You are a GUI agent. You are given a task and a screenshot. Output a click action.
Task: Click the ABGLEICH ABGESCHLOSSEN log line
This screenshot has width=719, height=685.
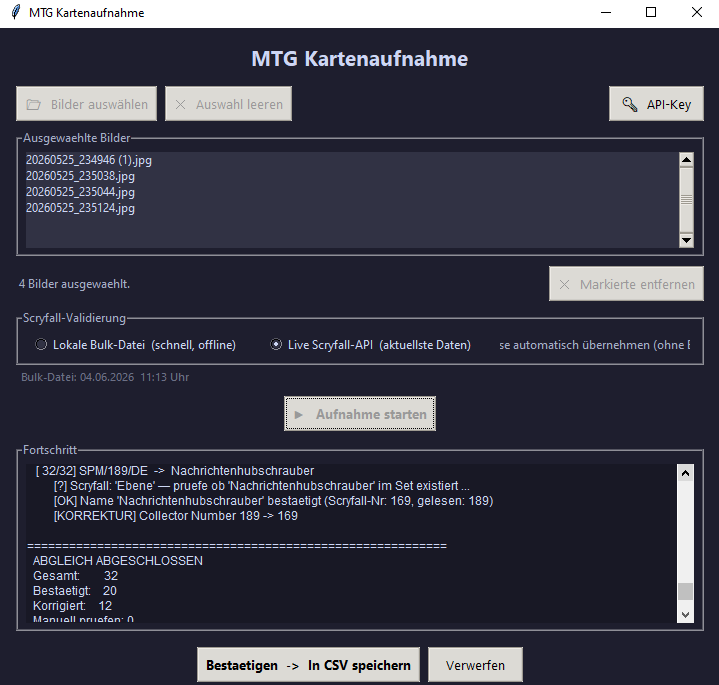pyautogui.click(x=118, y=561)
